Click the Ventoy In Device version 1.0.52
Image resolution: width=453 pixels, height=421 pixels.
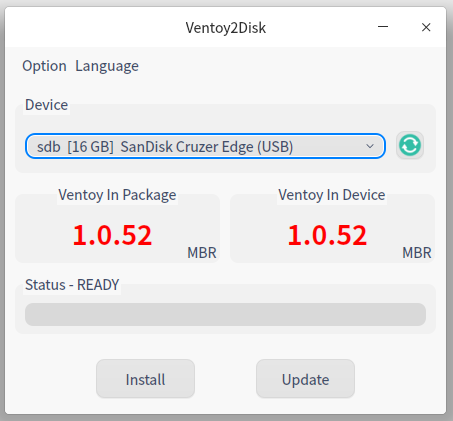(x=327, y=235)
